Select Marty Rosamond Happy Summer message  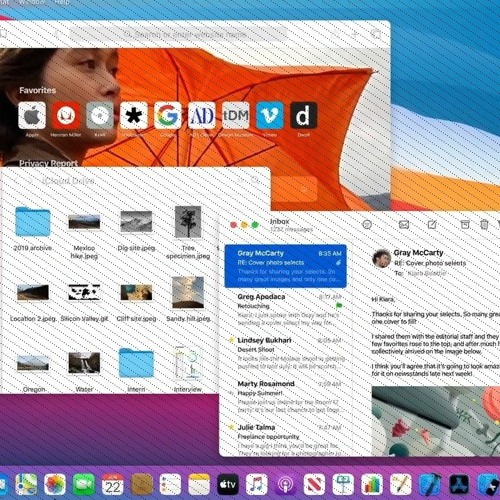286,397
